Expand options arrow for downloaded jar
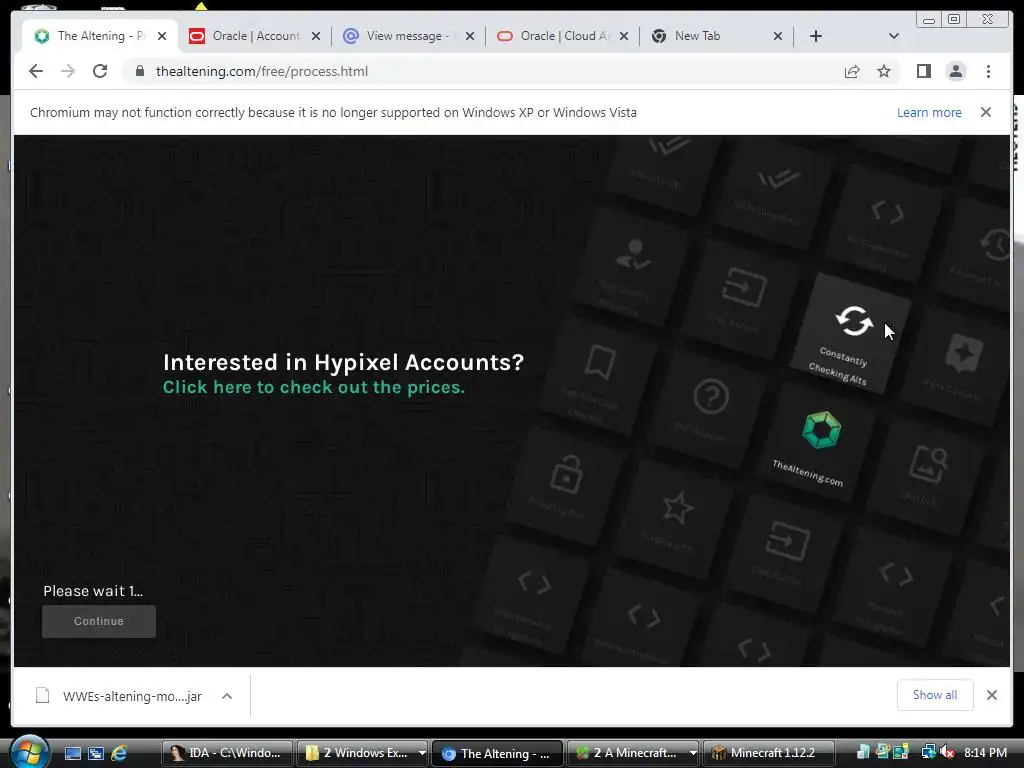The width and height of the screenshot is (1024, 768). pyautogui.click(x=227, y=696)
